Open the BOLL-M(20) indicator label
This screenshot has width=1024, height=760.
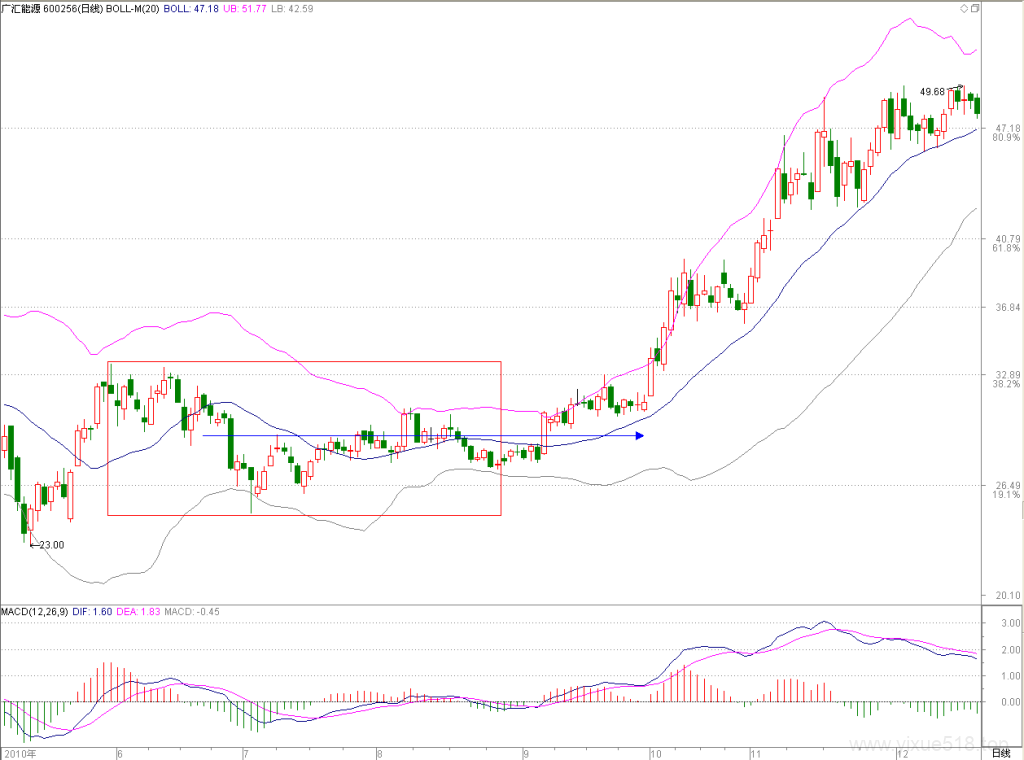133,8
